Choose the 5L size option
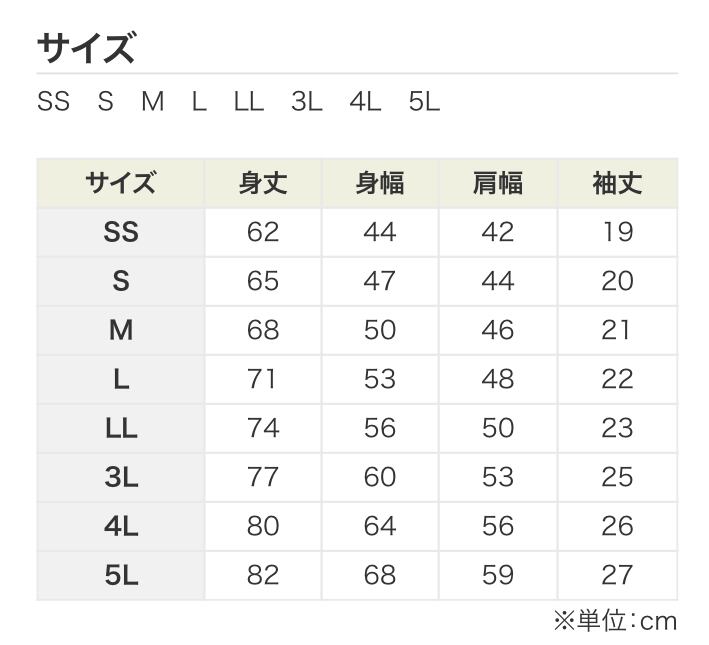 424,102
